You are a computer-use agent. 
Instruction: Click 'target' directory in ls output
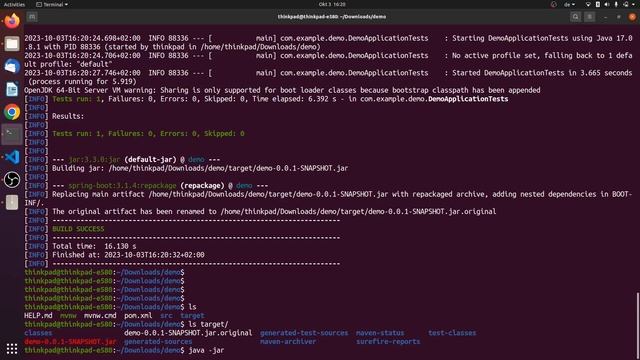(192, 316)
